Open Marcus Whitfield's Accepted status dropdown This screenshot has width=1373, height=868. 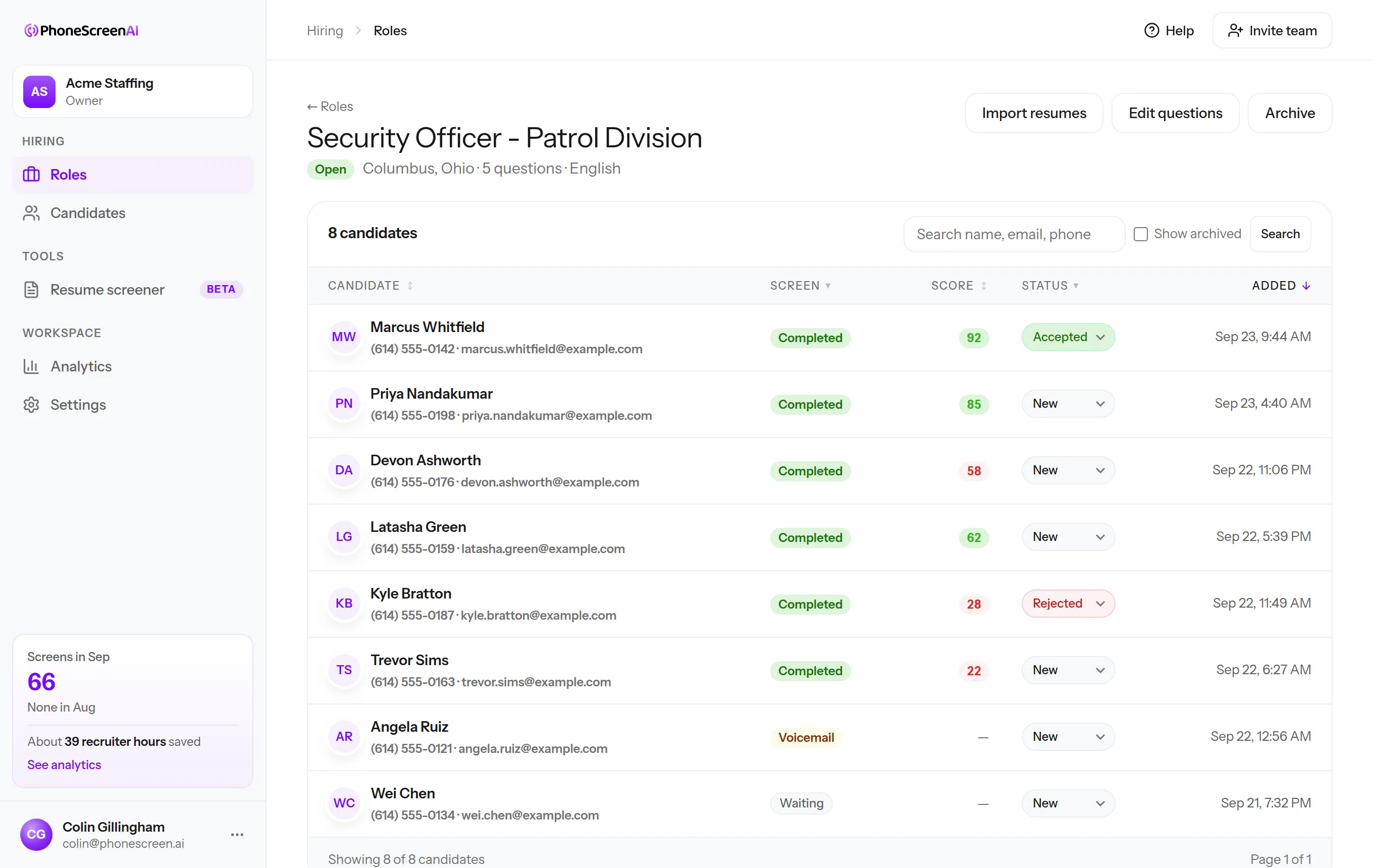click(1068, 337)
